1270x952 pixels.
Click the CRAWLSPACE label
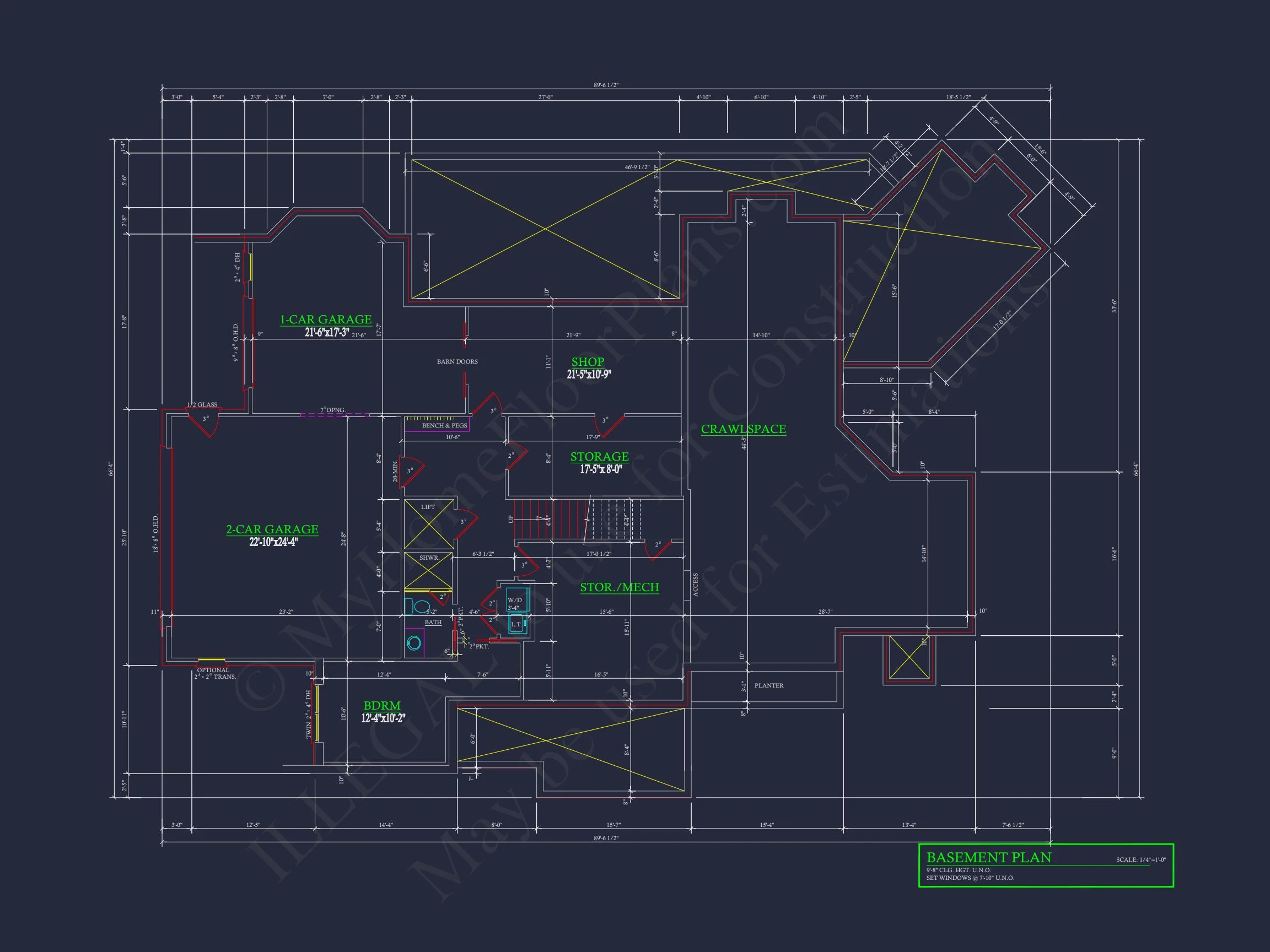tap(743, 429)
